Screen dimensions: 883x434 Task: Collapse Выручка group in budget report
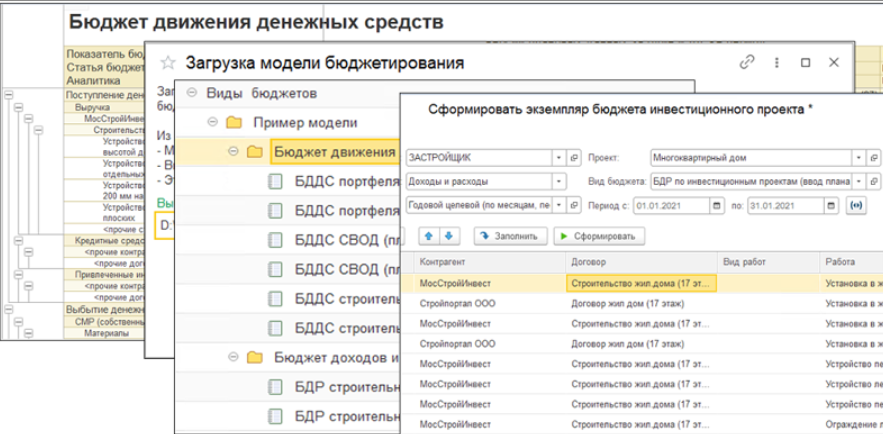click(19, 108)
